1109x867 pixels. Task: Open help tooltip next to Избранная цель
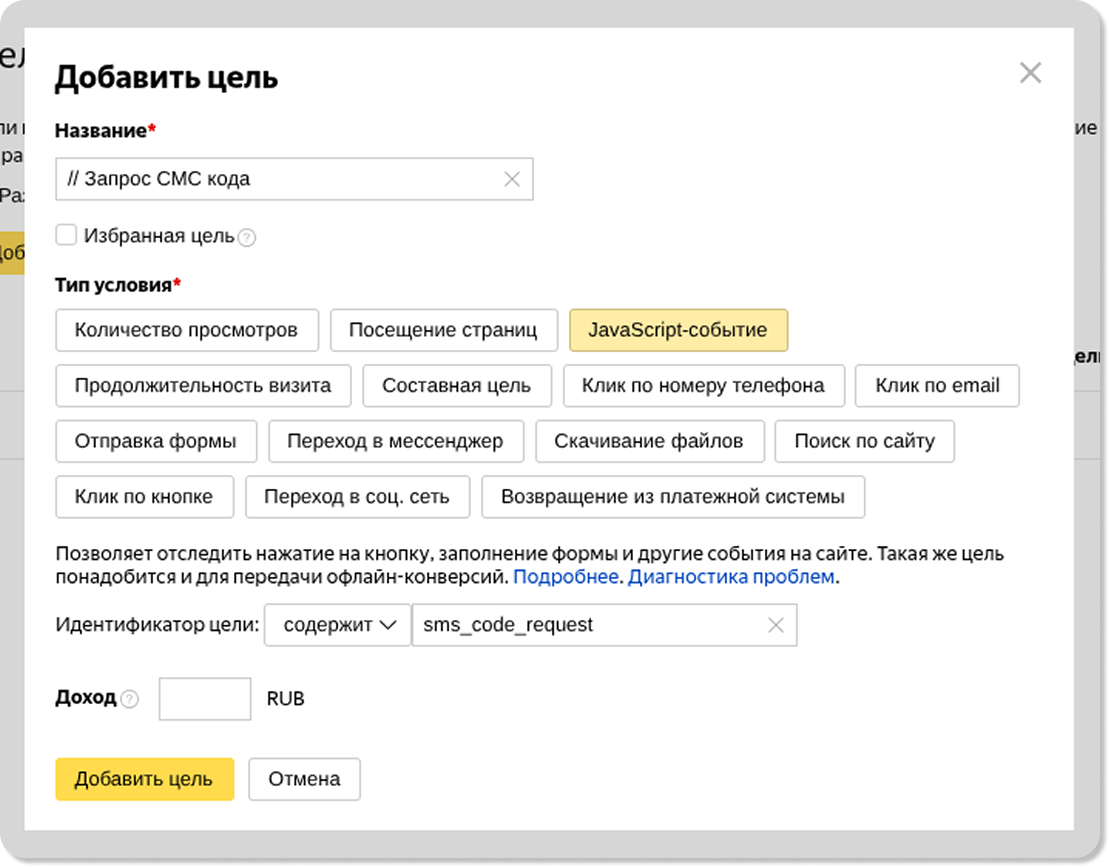point(247,237)
